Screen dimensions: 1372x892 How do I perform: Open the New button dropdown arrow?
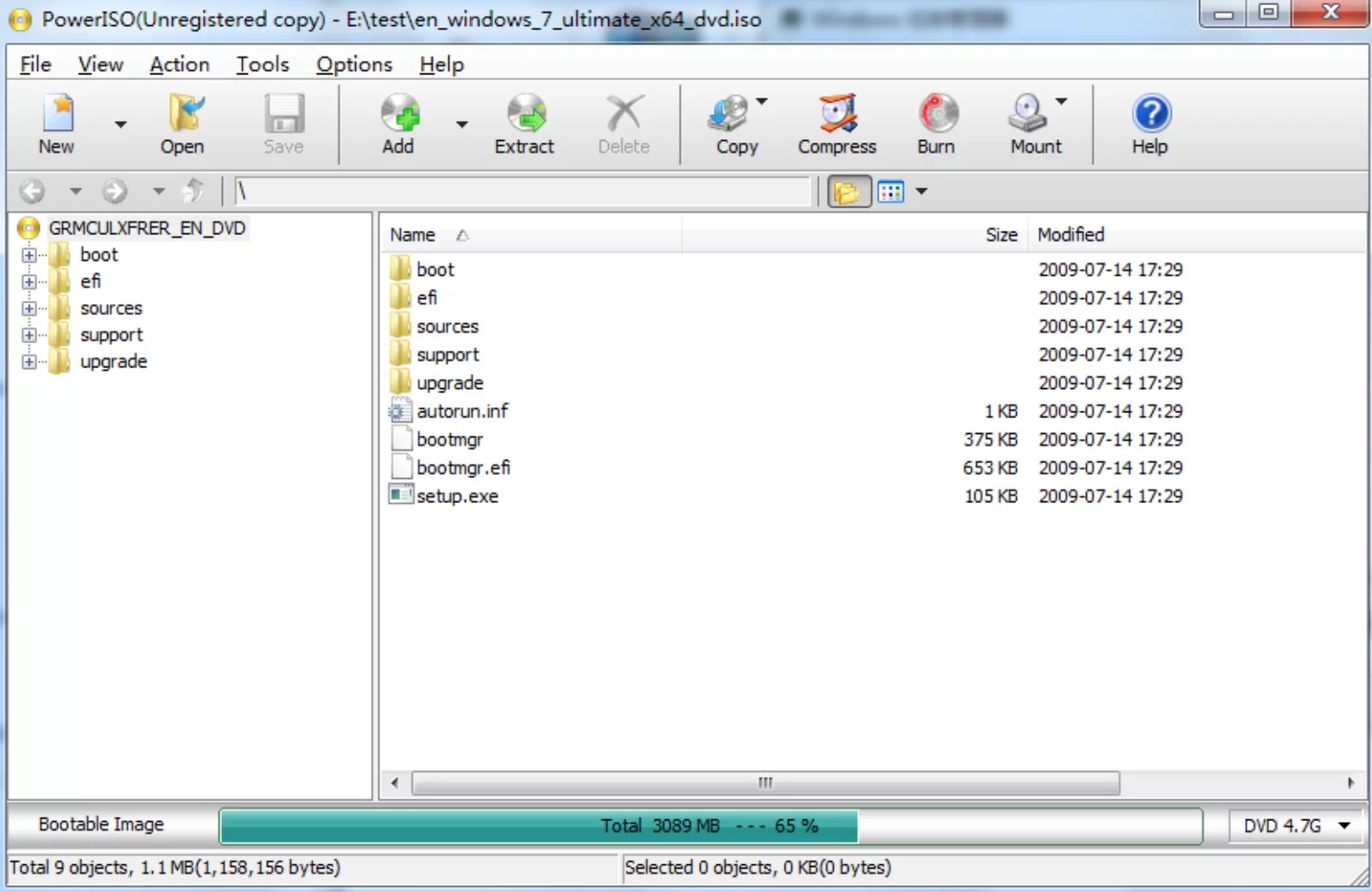[120, 124]
